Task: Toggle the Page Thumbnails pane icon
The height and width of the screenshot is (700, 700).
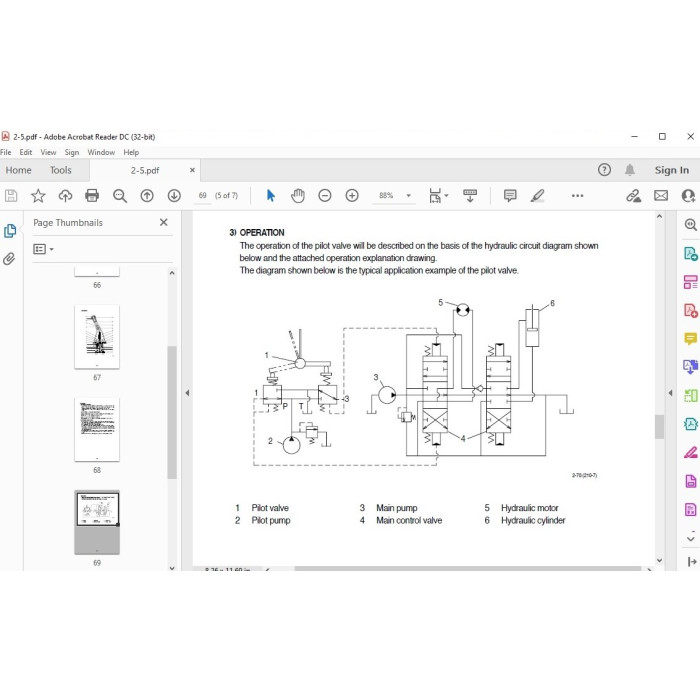Action: tap(10, 231)
